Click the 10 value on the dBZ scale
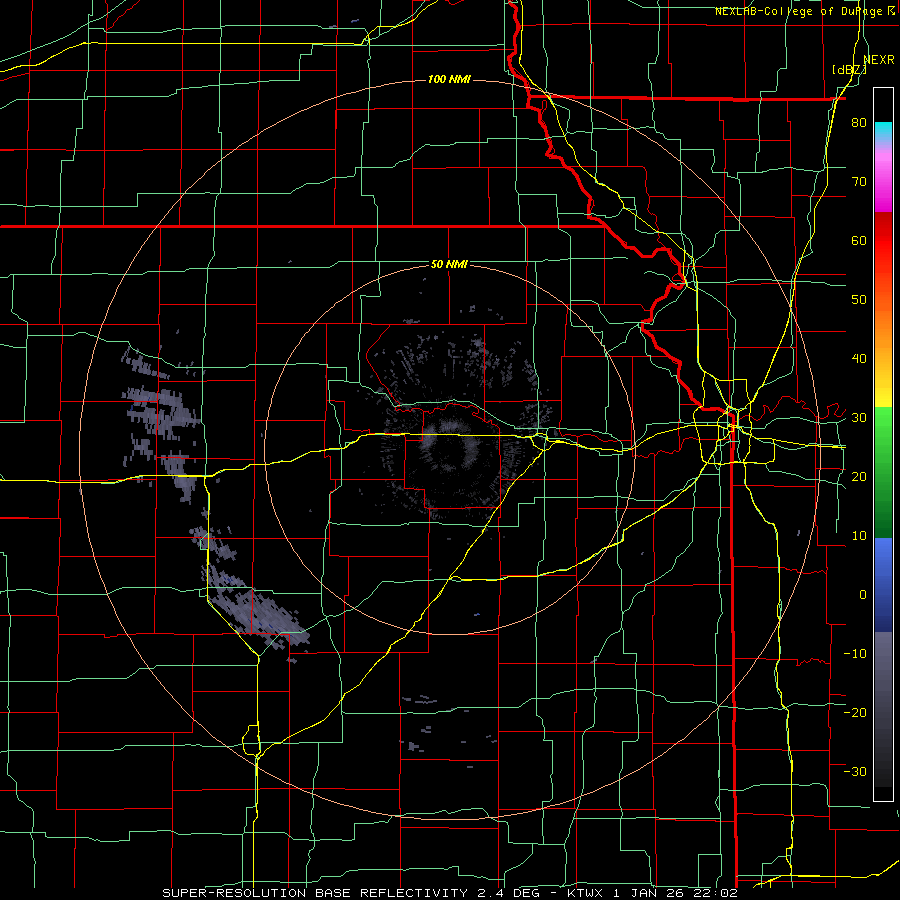 coord(859,536)
